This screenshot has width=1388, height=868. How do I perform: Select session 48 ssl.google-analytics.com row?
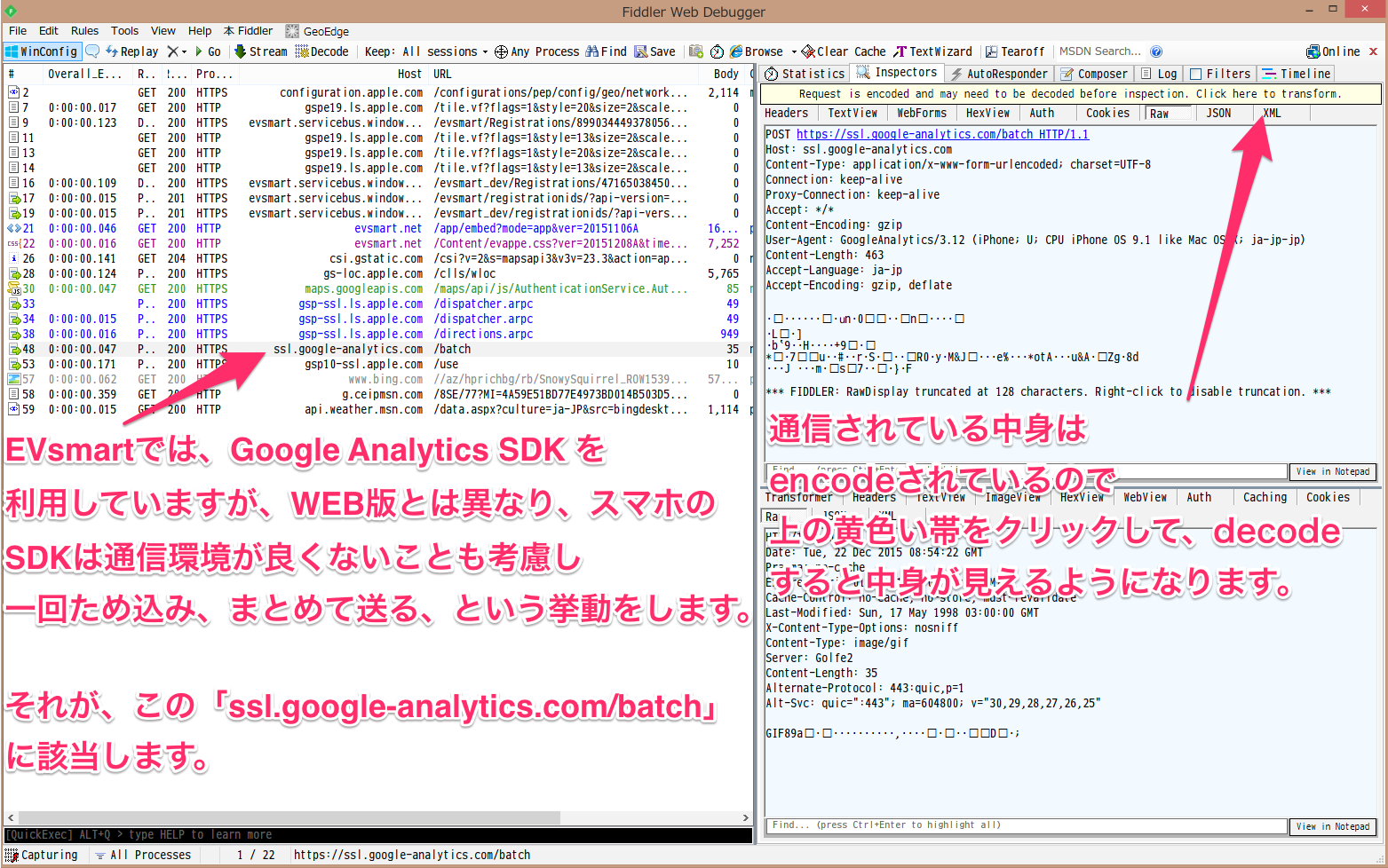pyautogui.click(x=377, y=349)
